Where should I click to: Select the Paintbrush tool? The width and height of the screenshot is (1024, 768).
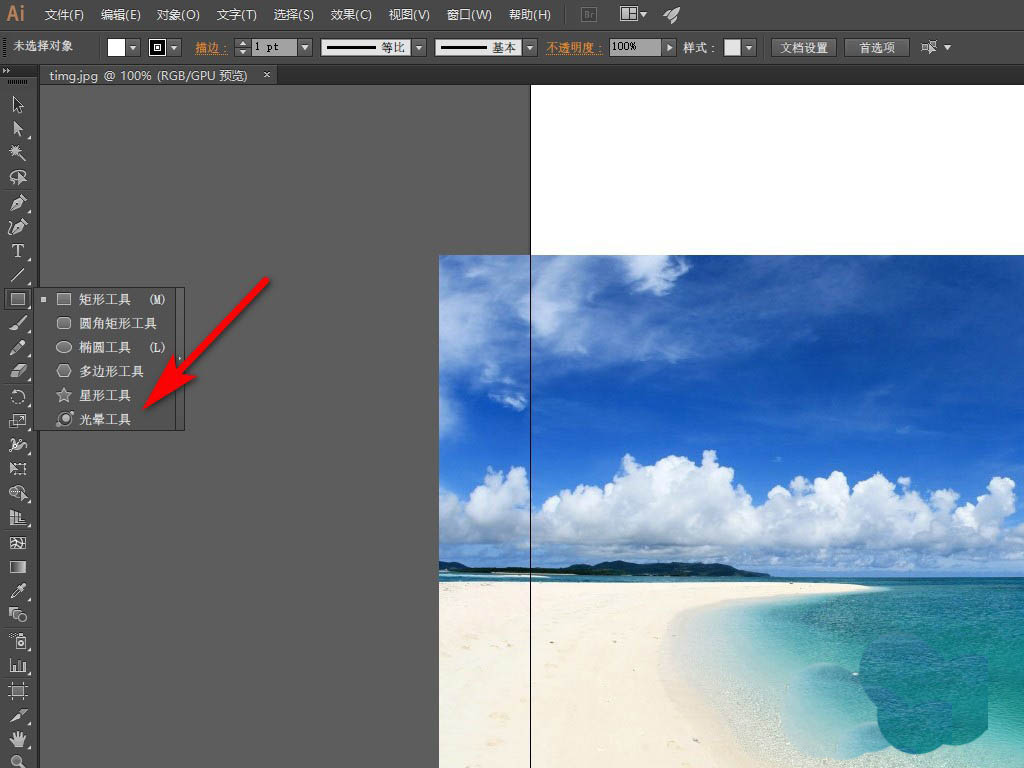(x=18, y=323)
